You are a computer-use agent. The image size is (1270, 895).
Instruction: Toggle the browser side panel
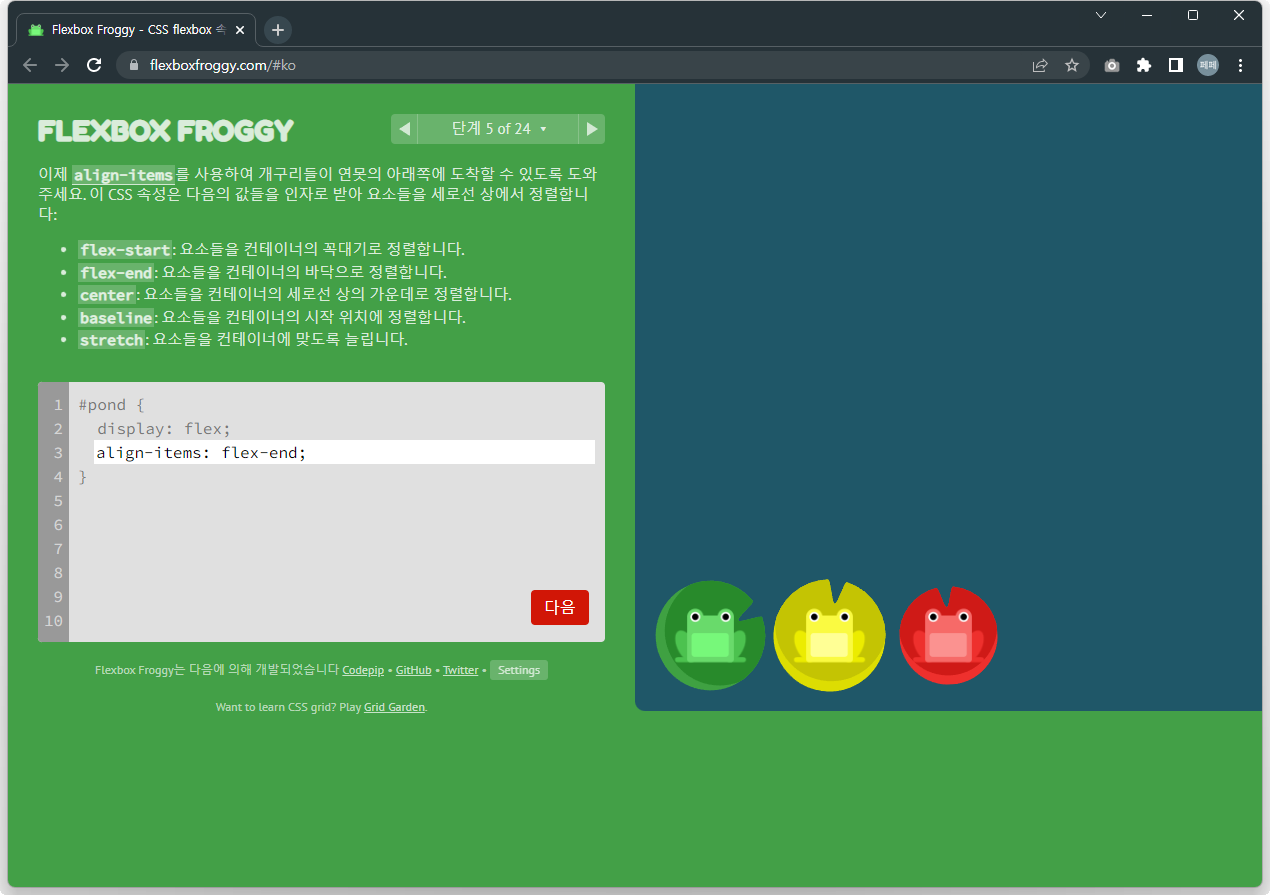pos(1176,65)
